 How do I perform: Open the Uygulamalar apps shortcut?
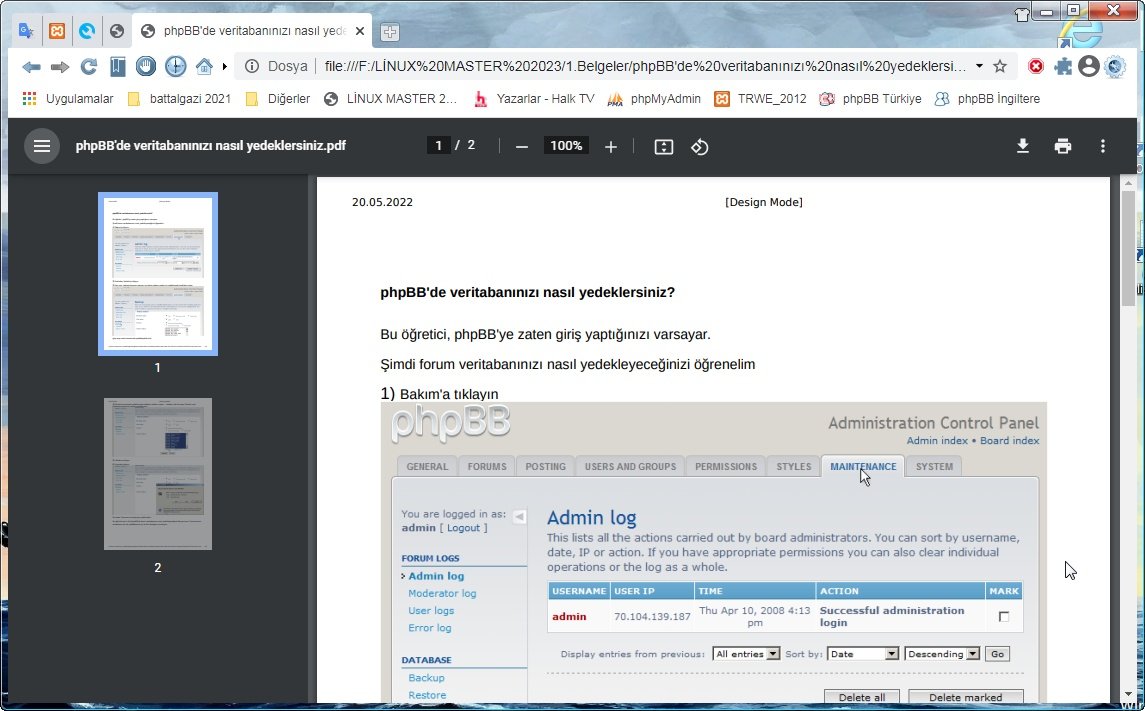(x=68, y=99)
